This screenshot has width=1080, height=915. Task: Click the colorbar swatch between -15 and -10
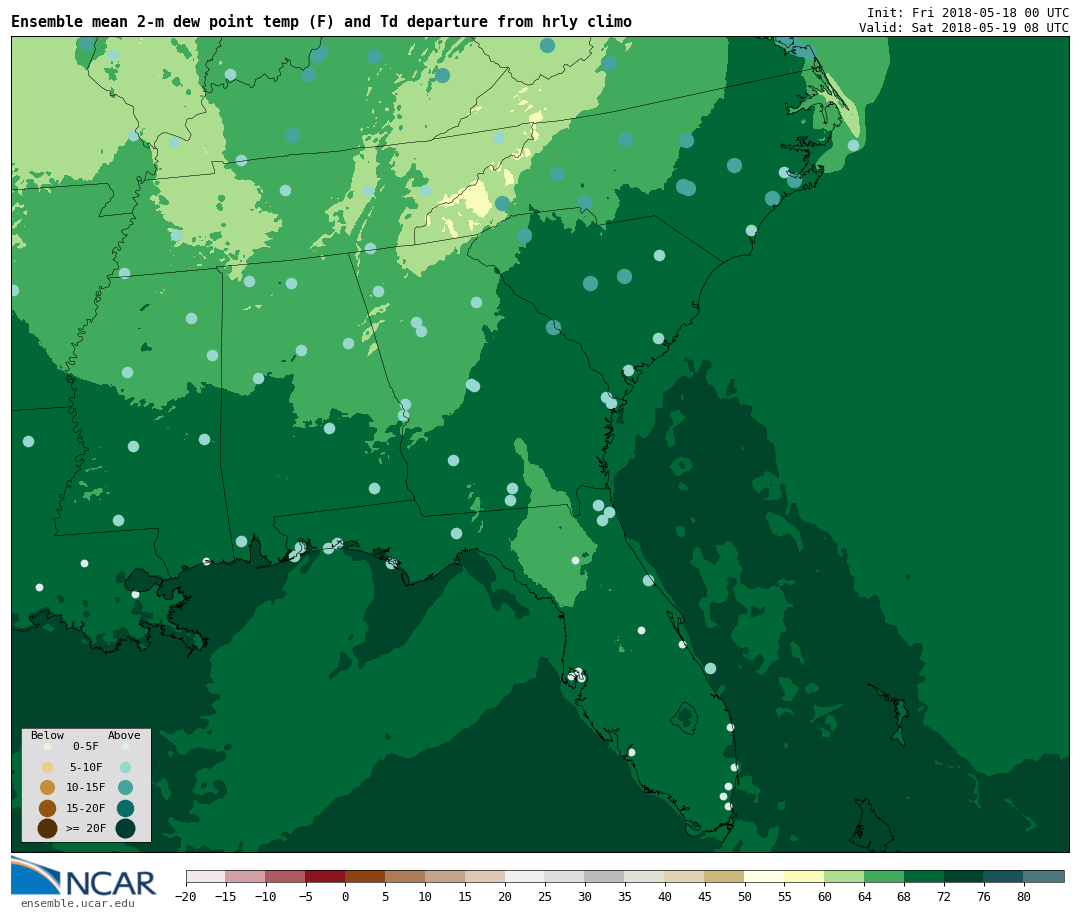point(245,876)
